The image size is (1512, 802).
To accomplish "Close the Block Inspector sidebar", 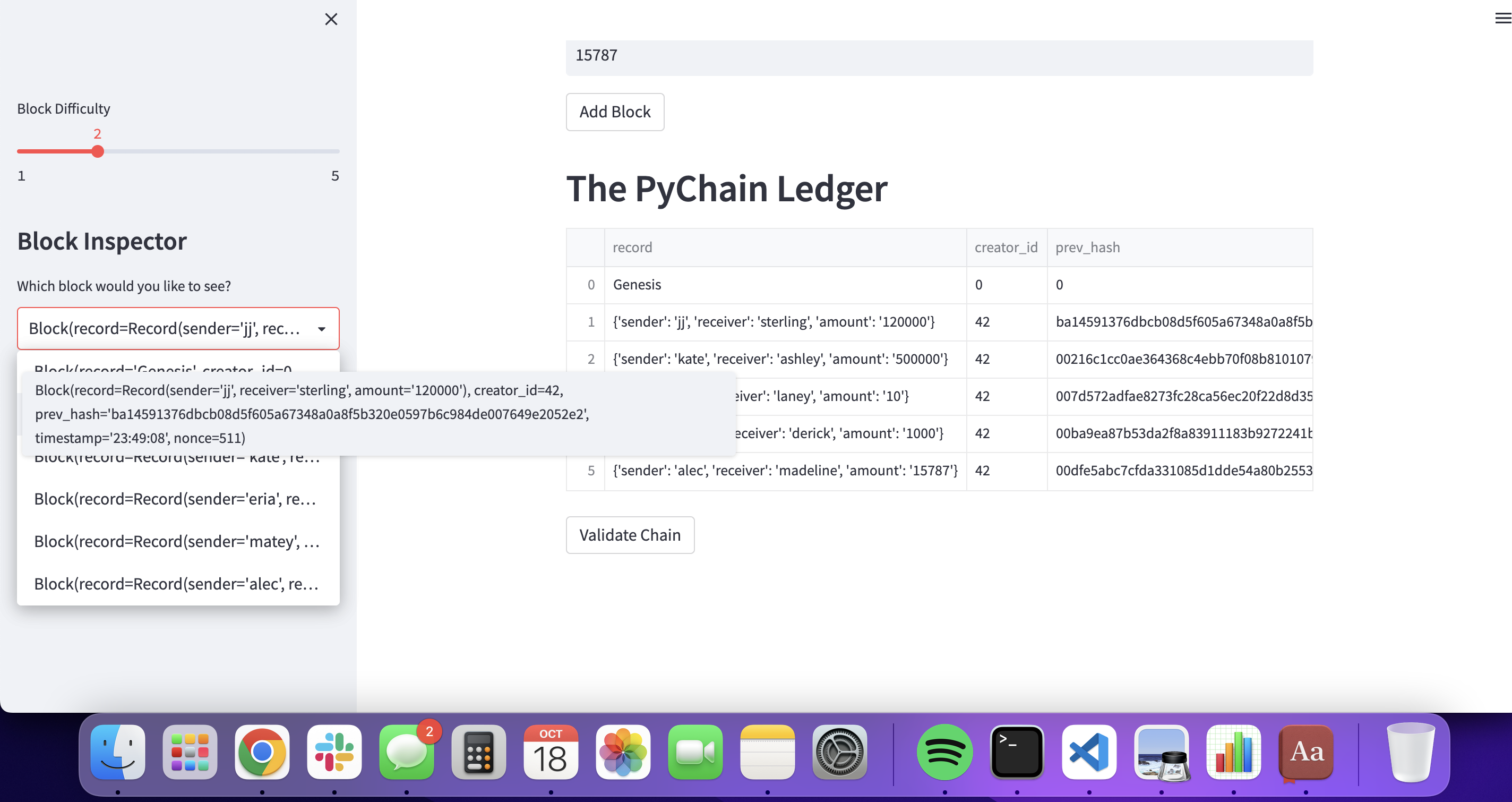I will pos(331,19).
